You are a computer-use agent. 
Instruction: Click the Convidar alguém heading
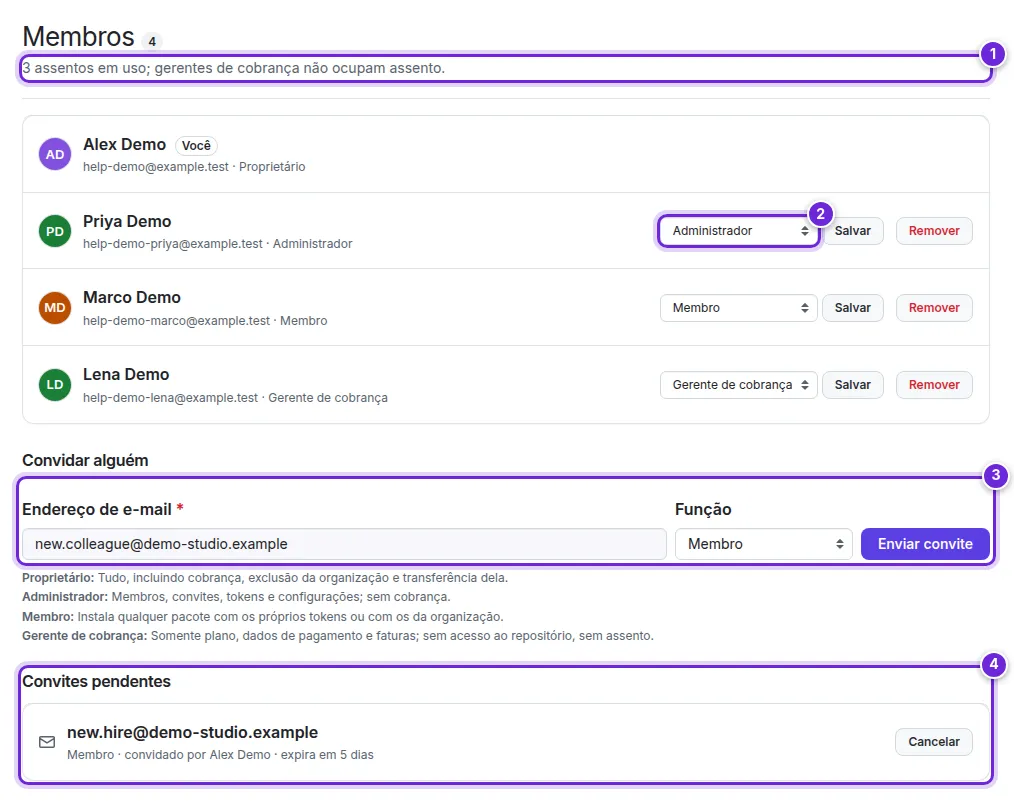85,460
